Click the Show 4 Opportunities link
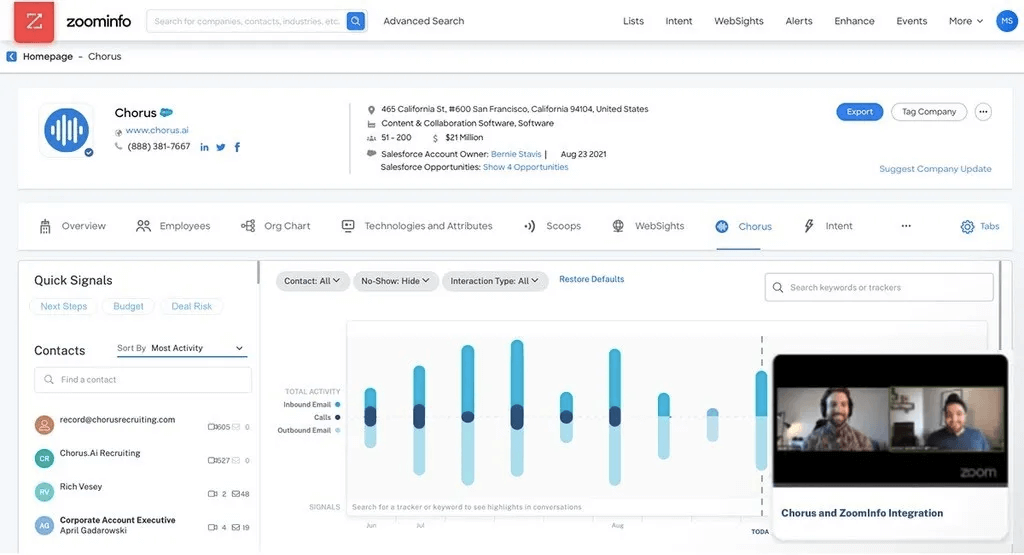 (526, 167)
